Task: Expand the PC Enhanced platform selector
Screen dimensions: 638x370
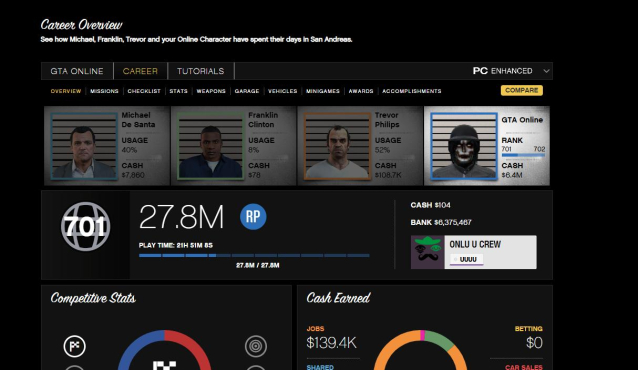Action: tap(511, 71)
